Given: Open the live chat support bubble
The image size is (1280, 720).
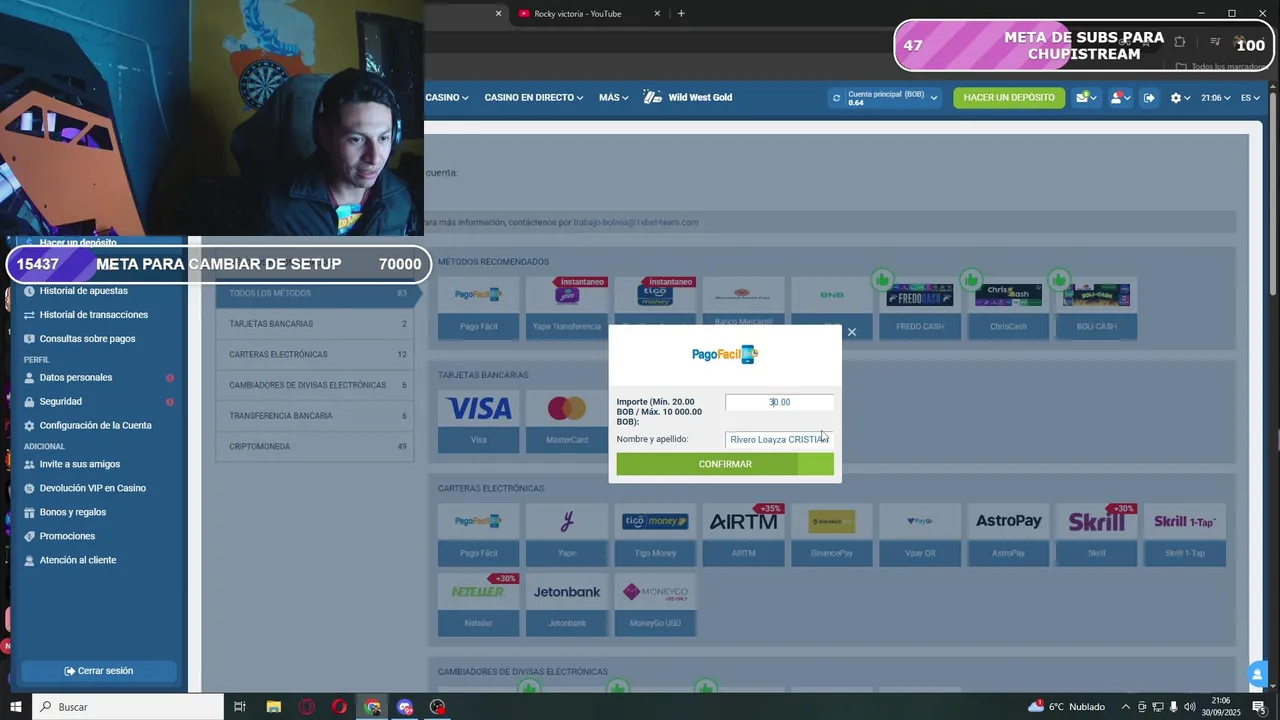Looking at the screenshot, I should click(1257, 673).
